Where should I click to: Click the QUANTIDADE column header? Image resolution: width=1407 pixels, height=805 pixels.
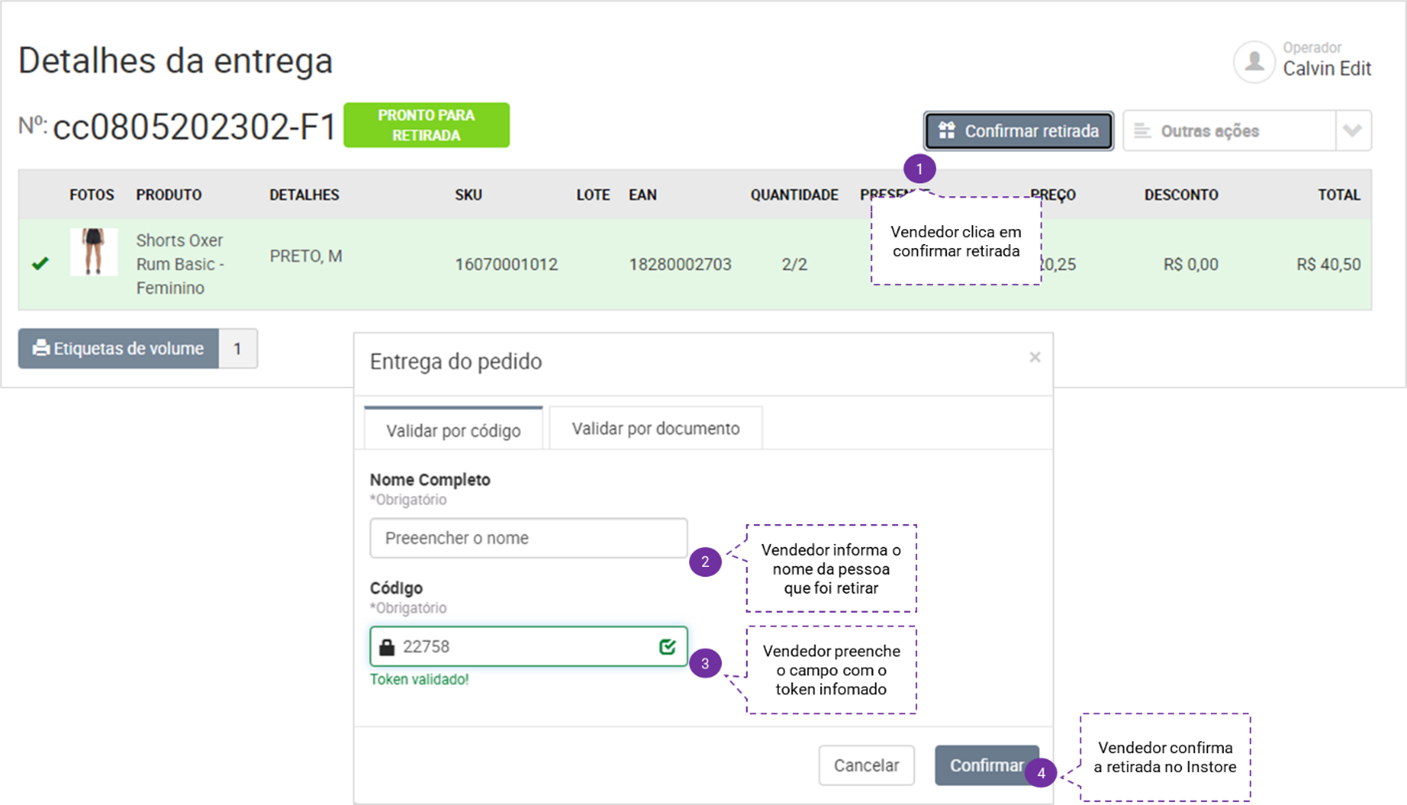795,195
